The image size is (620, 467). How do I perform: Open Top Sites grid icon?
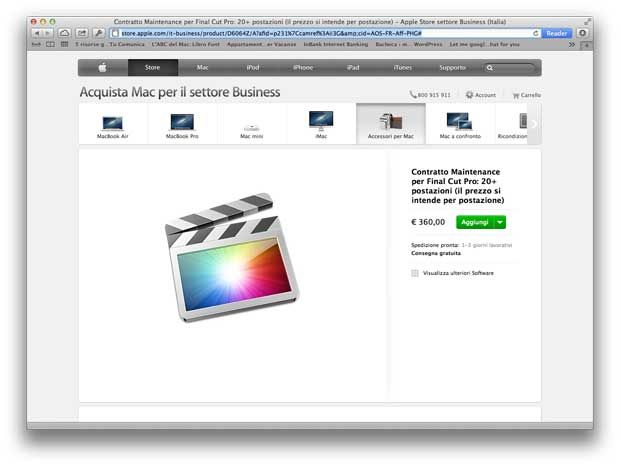pos(64,44)
